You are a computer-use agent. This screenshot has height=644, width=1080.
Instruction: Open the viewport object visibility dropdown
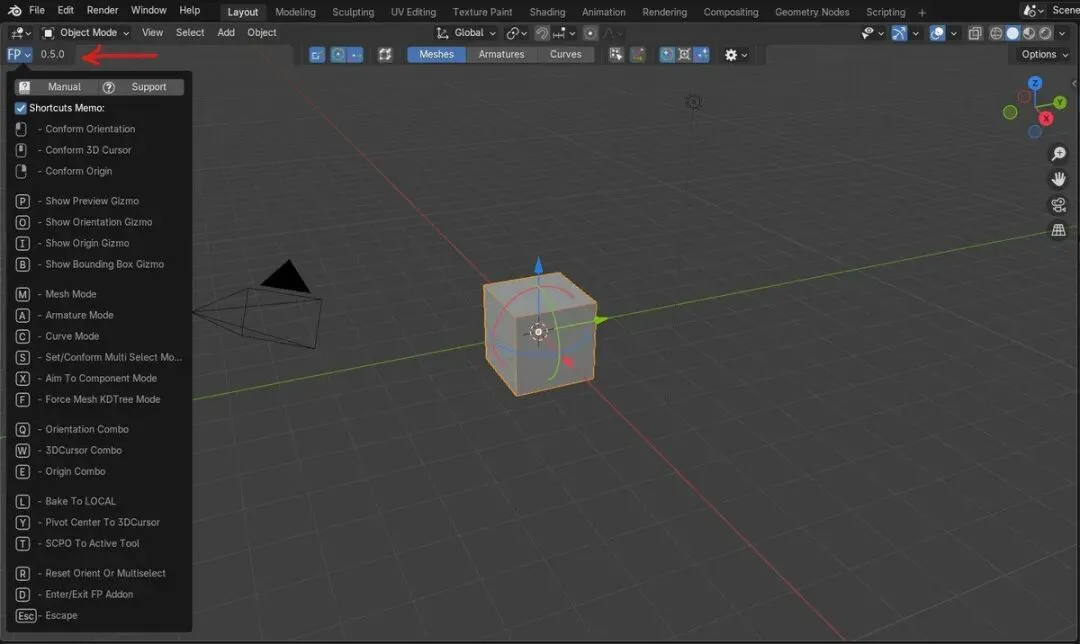(x=872, y=32)
